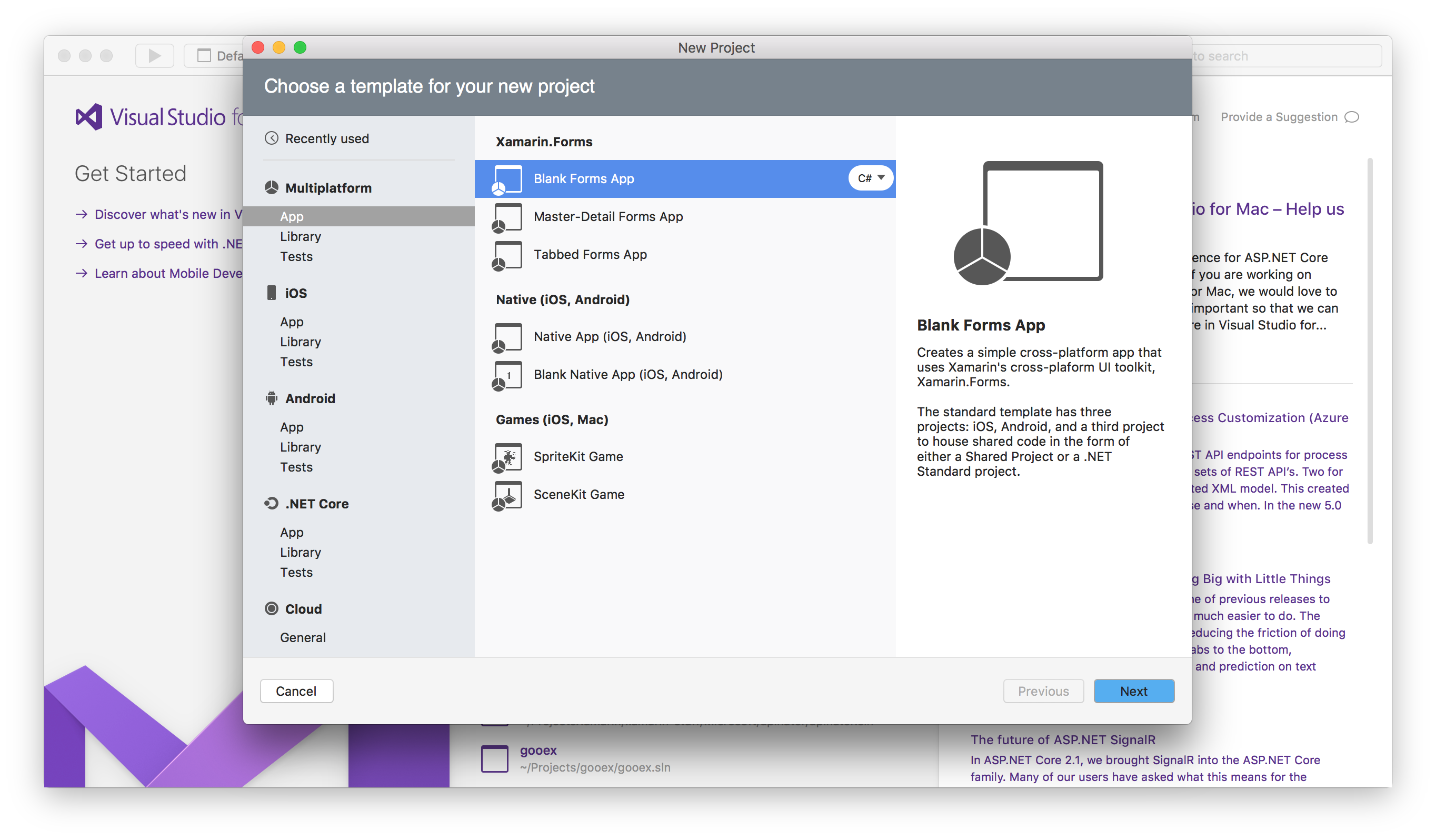Select Library under Android
Viewport: 1436px width, 840px height.
(x=300, y=447)
